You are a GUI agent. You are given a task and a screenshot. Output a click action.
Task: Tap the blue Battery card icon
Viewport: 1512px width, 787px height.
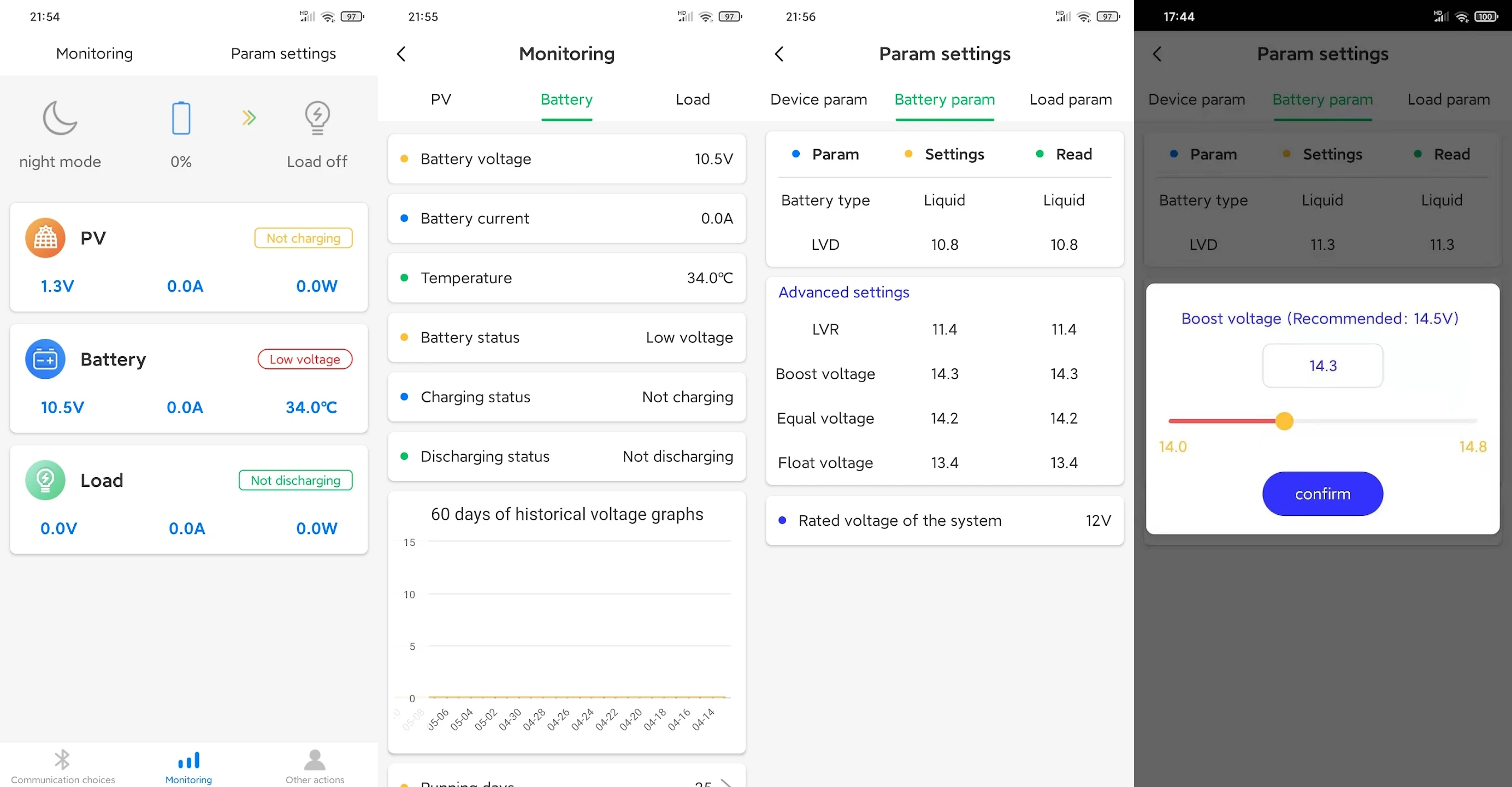[45, 359]
